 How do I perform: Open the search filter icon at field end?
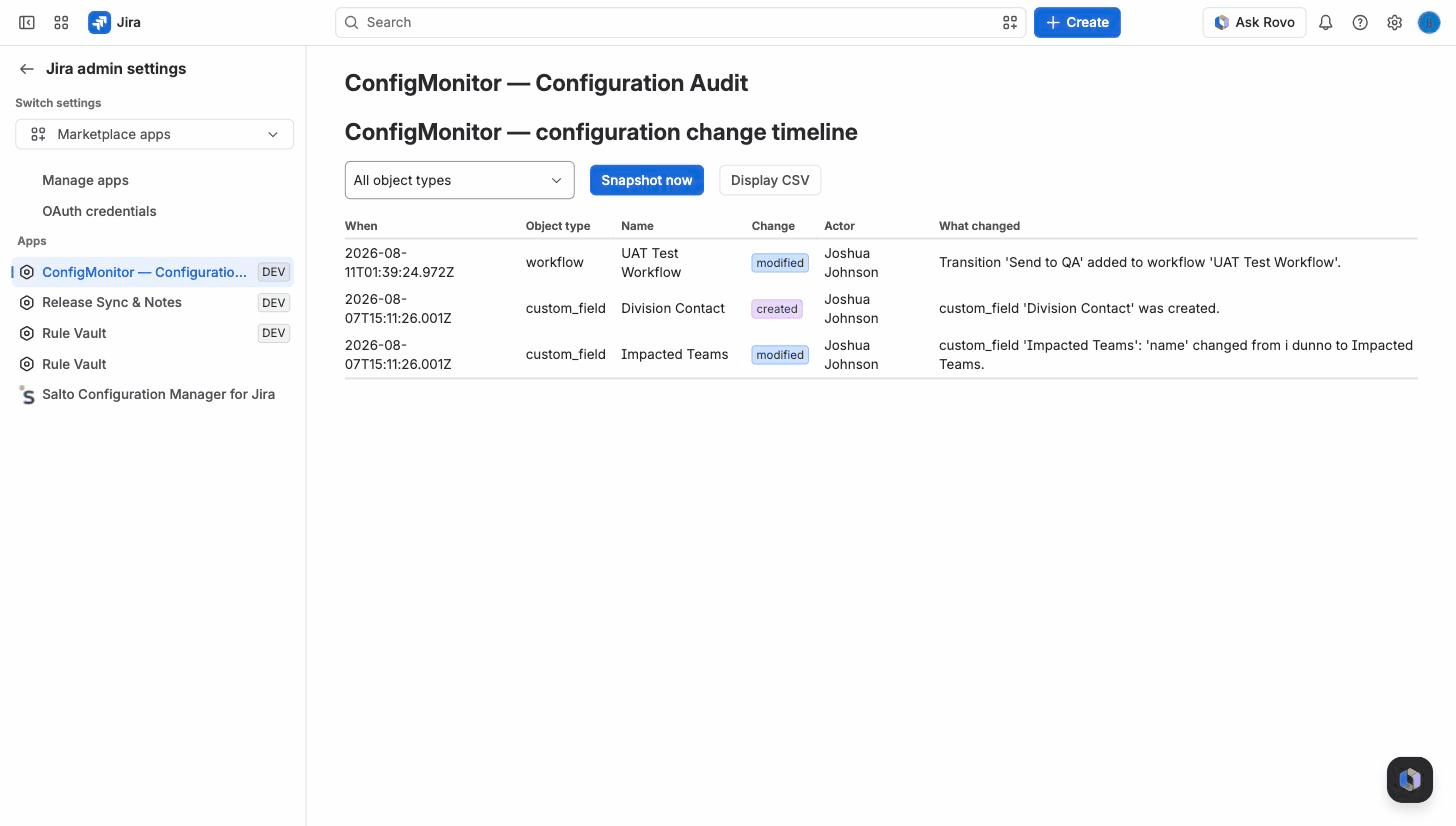click(x=1010, y=22)
